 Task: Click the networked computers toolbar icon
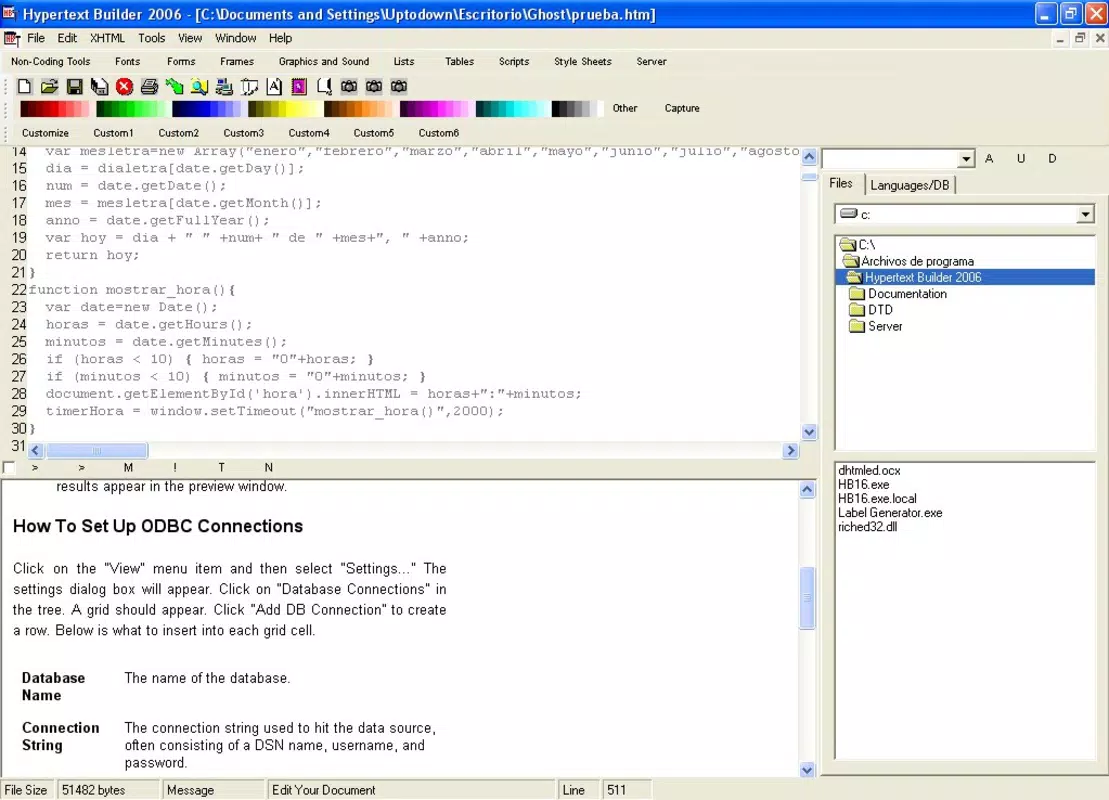point(224,86)
